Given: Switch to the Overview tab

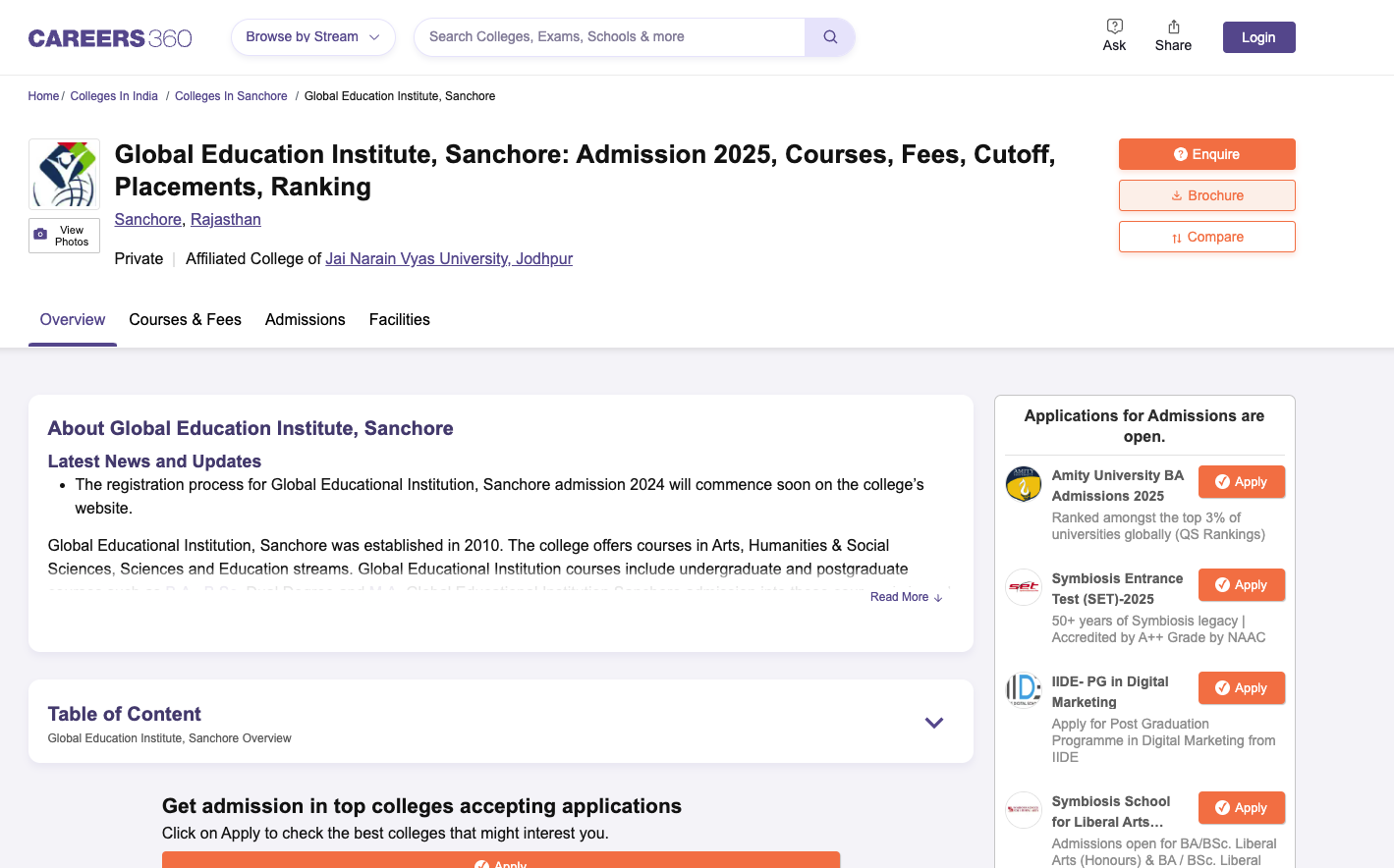Looking at the screenshot, I should pyautogui.click(x=73, y=320).
